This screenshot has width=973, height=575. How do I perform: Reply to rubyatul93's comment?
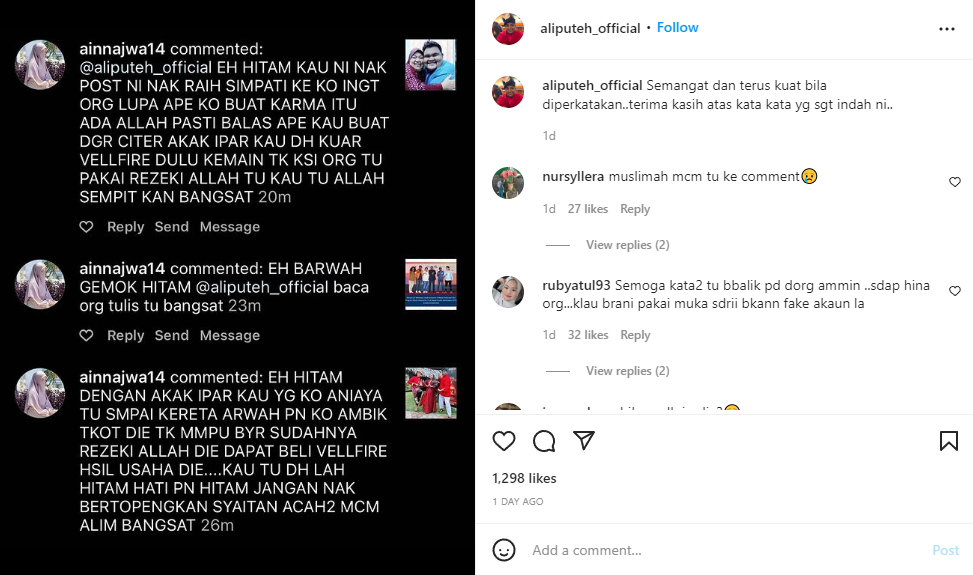[x=635, y=335]
